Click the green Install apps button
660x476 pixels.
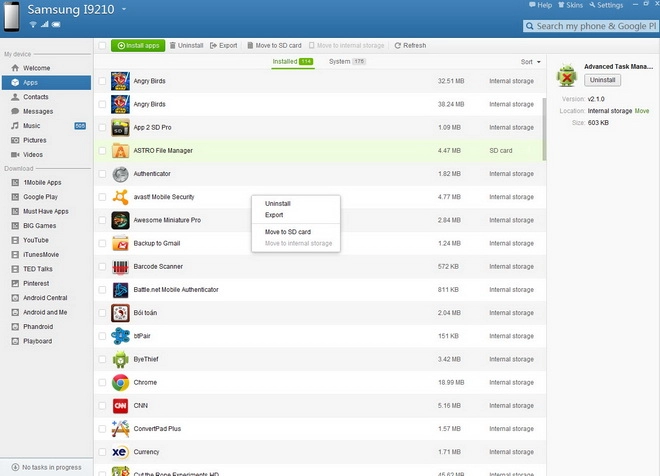(x=138, y=45)
